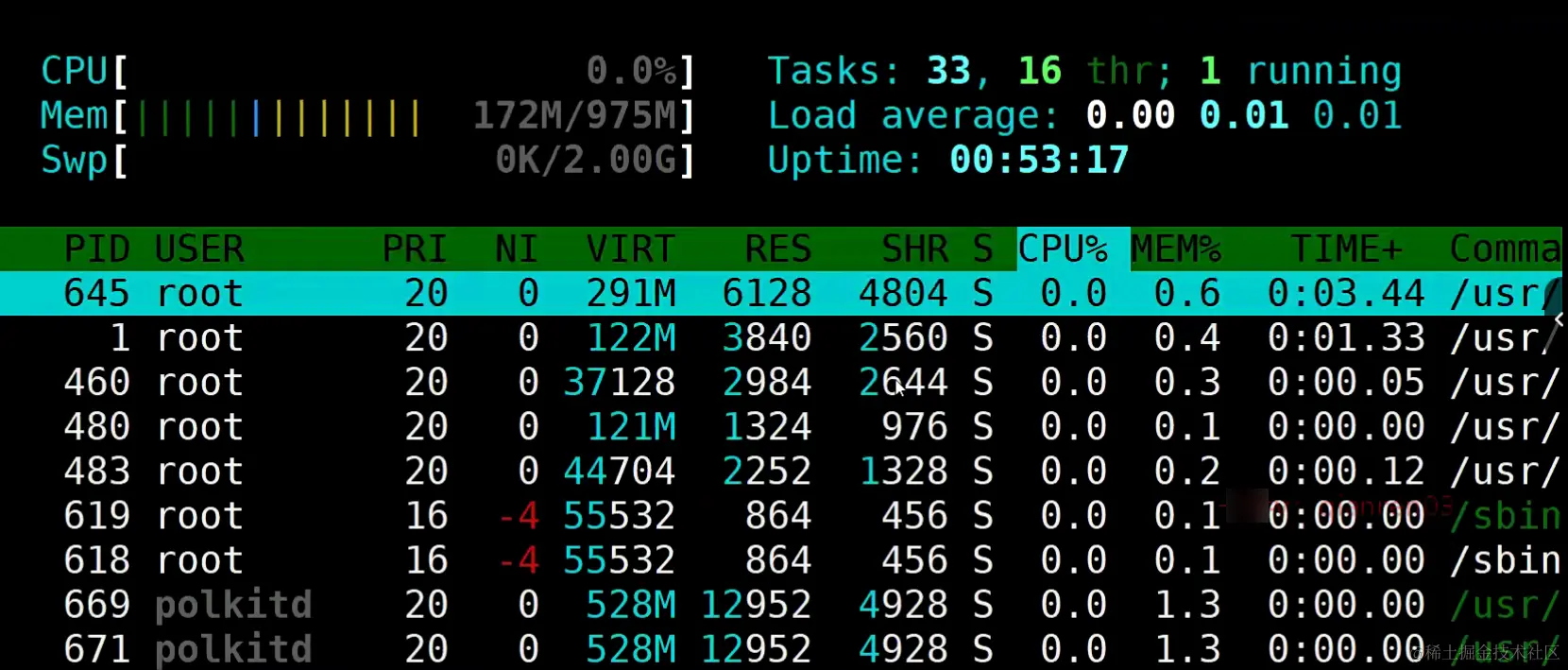Click the 2644 SHR value of PID 460
1568x670 pixels.
903,382
